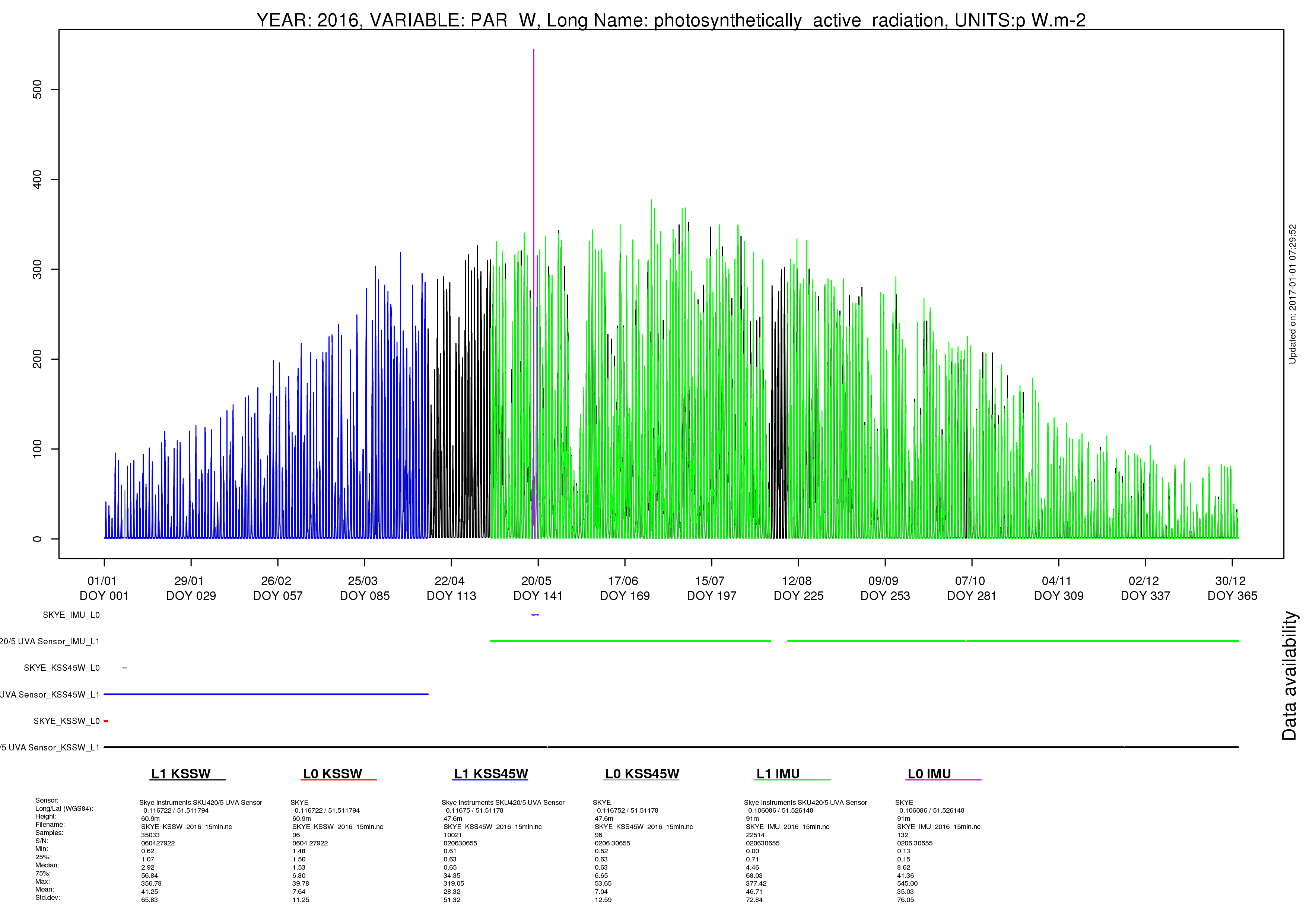Click sample count '22514' under L1 IMU

(755, 835)
